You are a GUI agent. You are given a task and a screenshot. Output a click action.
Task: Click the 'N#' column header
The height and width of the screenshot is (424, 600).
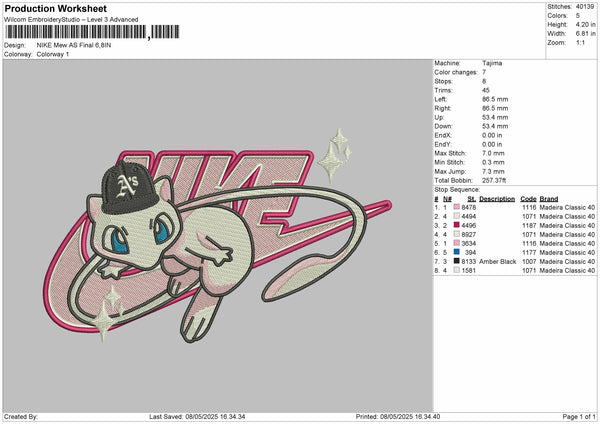point(447,199)
